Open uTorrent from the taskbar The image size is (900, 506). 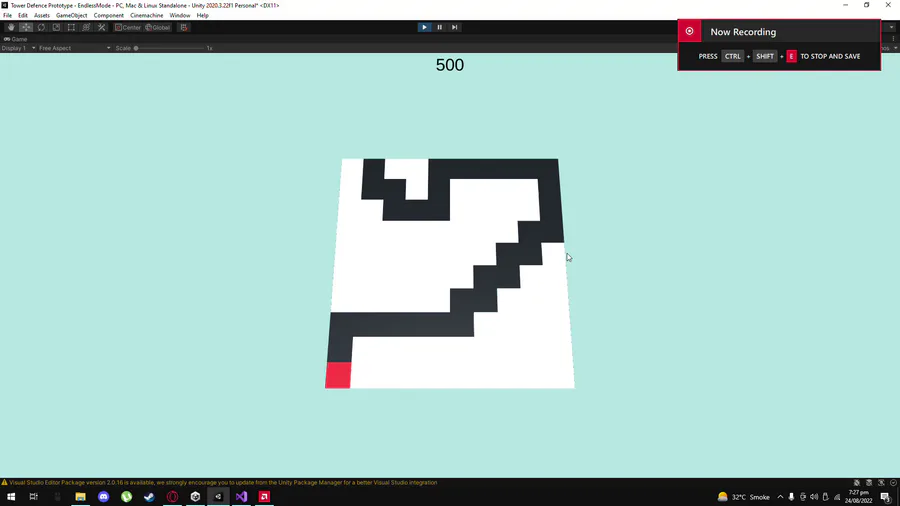point(126,497)
